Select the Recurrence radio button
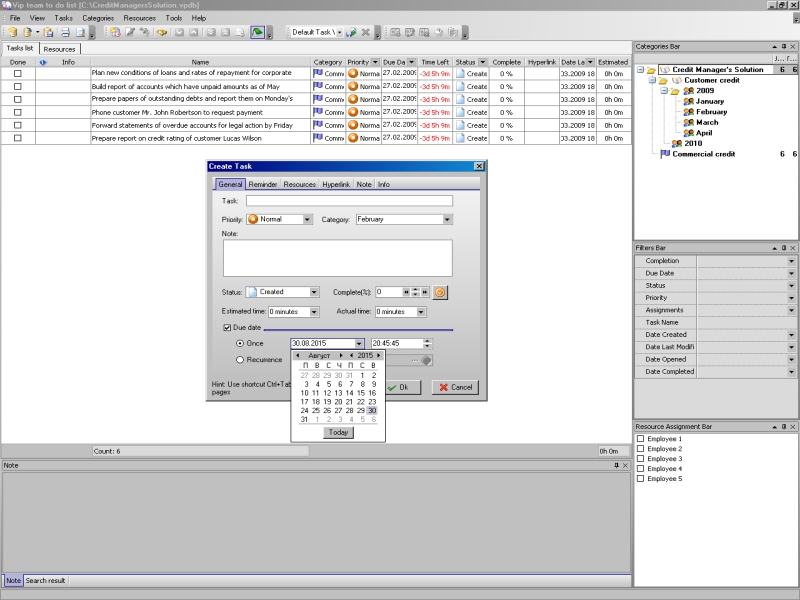This screenshot has width=800, height=600. click(240, 360)
